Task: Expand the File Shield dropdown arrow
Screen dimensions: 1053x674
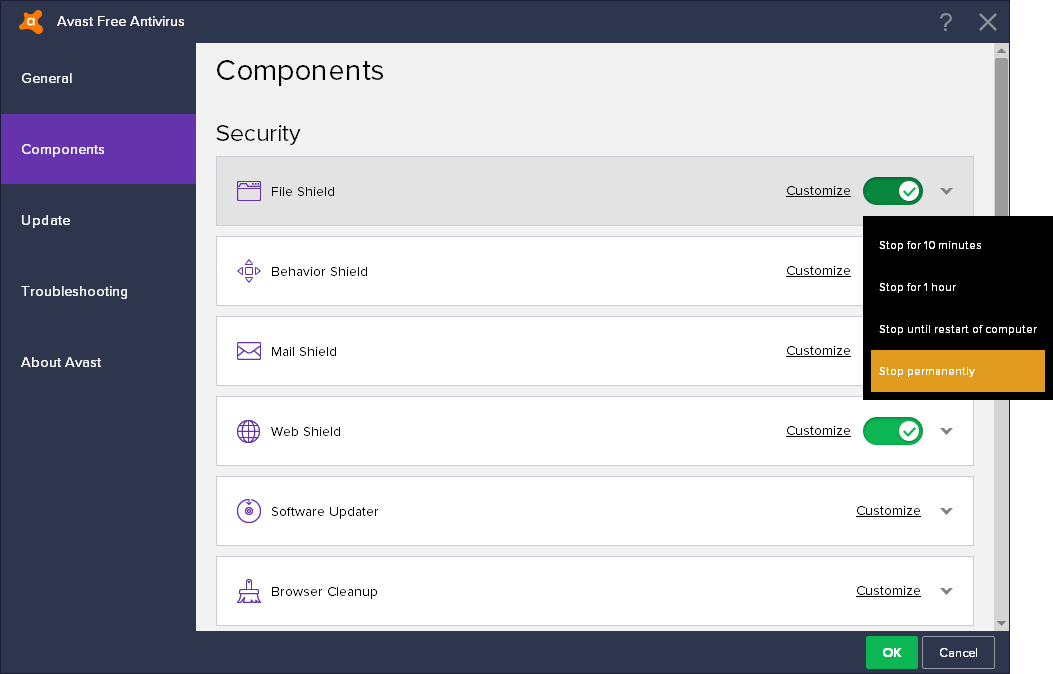Action: tap(946, 191)
